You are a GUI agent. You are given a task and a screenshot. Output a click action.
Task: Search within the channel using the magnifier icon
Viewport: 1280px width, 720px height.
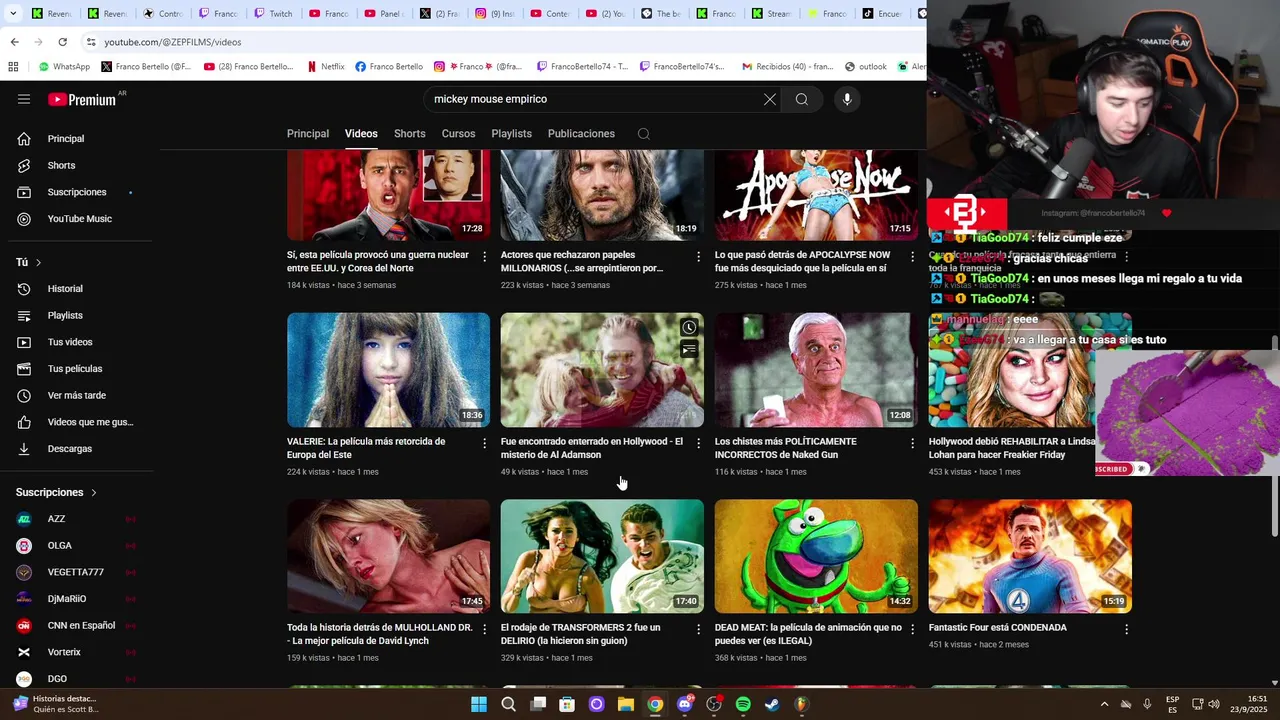point(644,134)
